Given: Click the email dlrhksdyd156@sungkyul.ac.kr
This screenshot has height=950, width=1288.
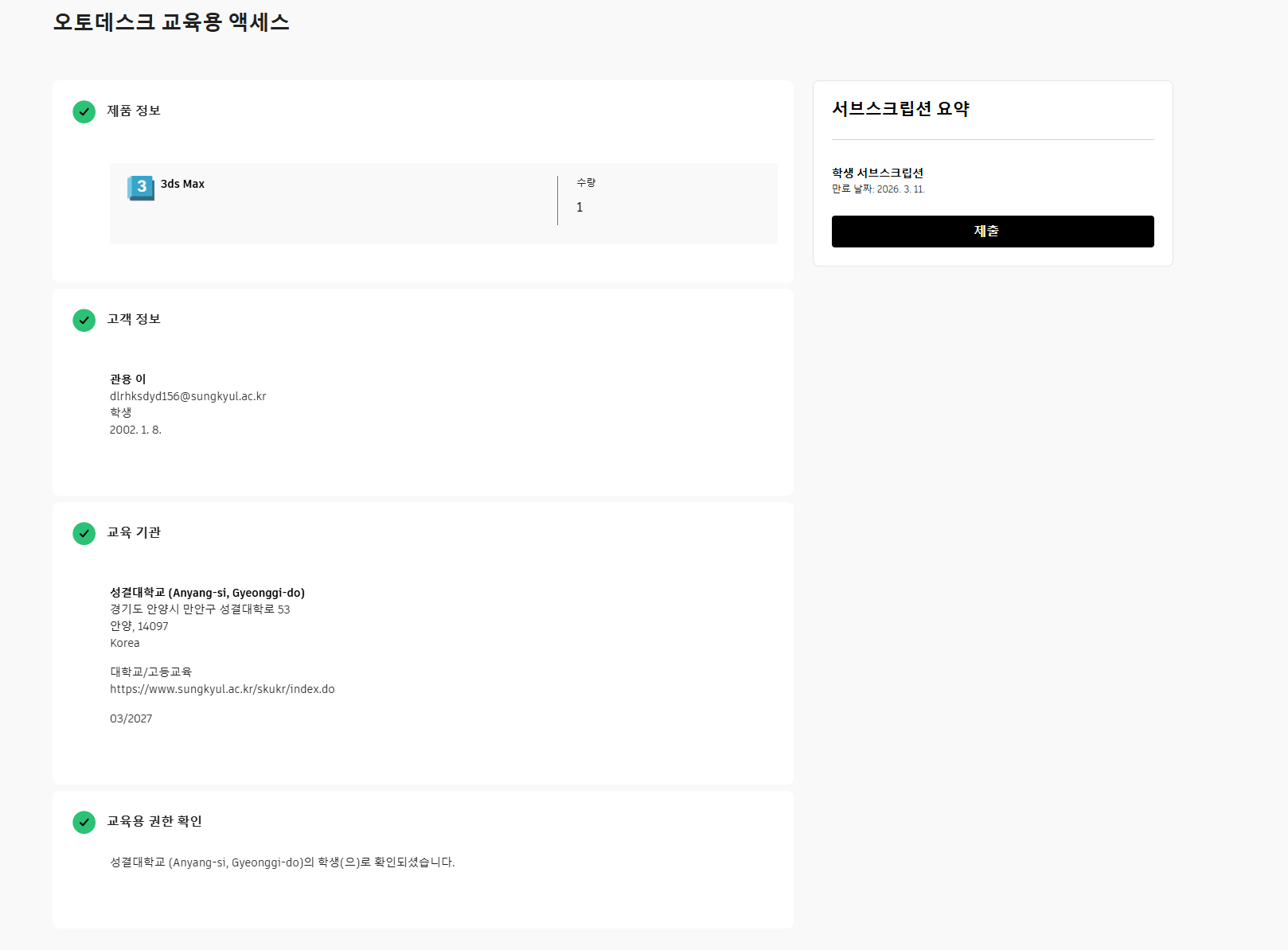Looking at the screenshot, I should [188, 396].
